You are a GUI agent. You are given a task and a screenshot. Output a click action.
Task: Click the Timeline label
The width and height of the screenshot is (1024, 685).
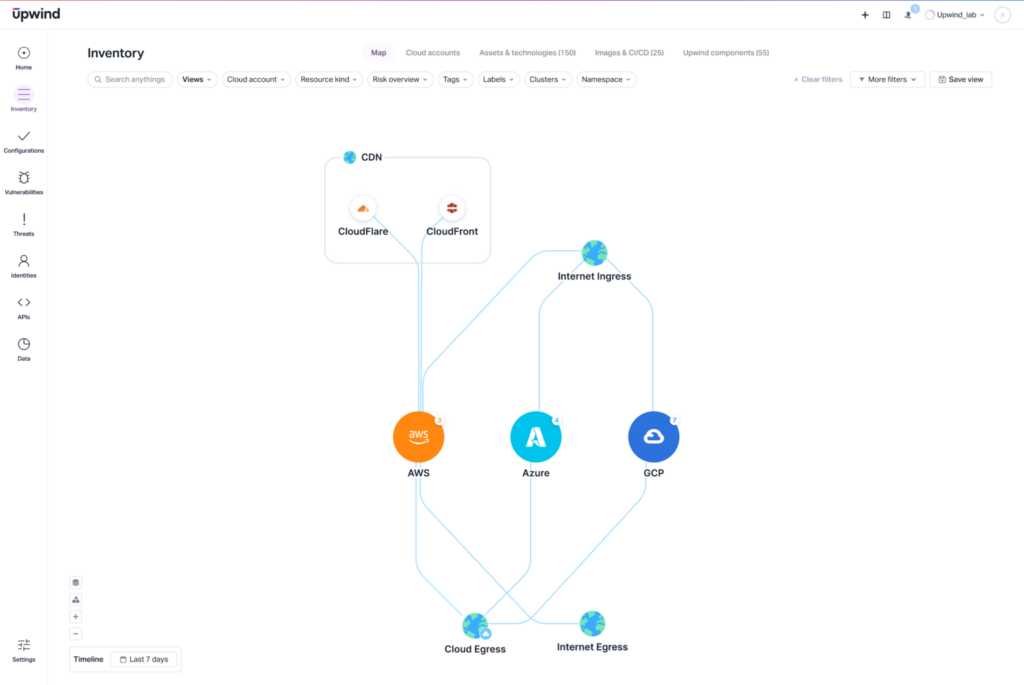coord(88,660)
